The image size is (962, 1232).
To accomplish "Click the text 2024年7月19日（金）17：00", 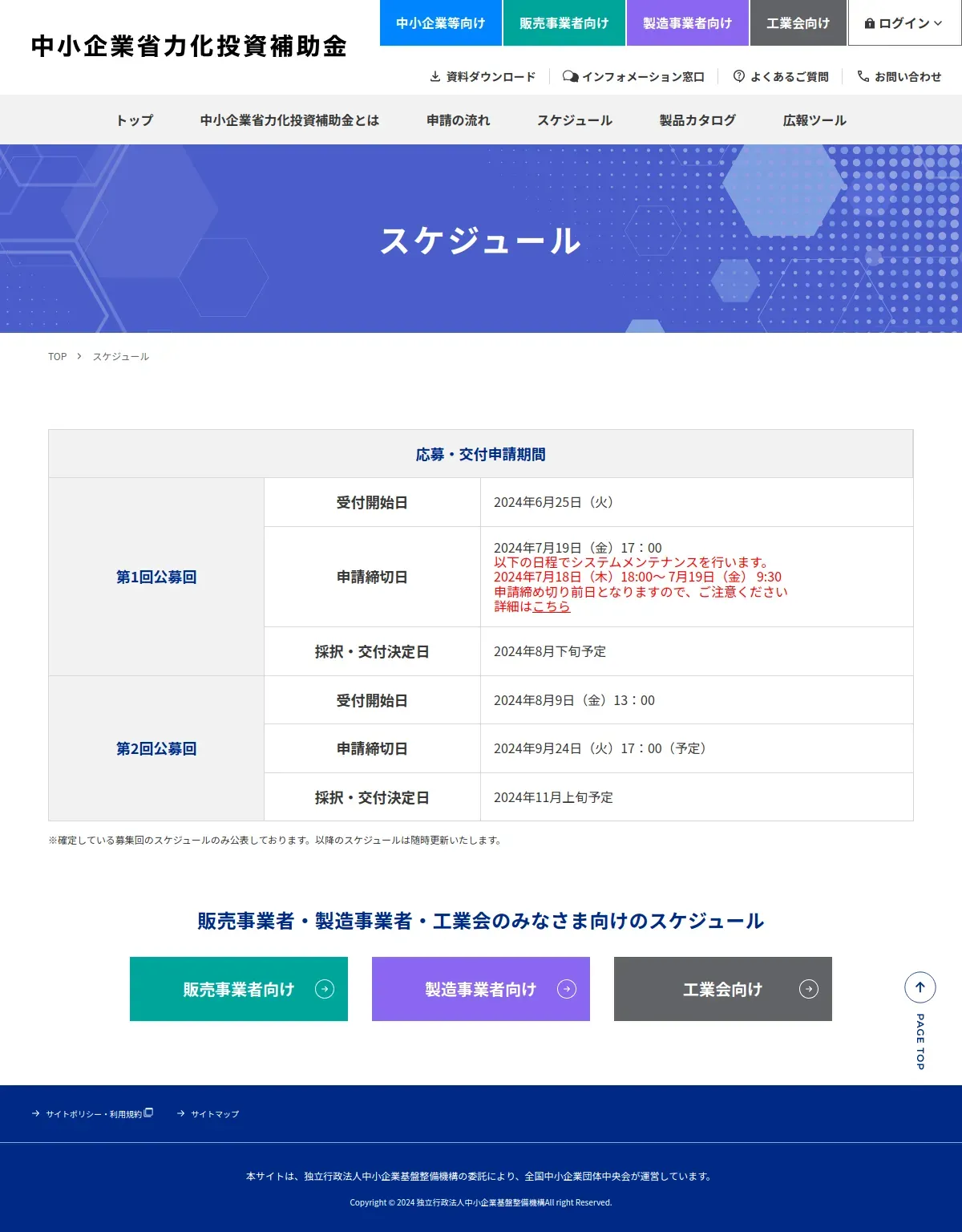I will (x=578, y=548).
